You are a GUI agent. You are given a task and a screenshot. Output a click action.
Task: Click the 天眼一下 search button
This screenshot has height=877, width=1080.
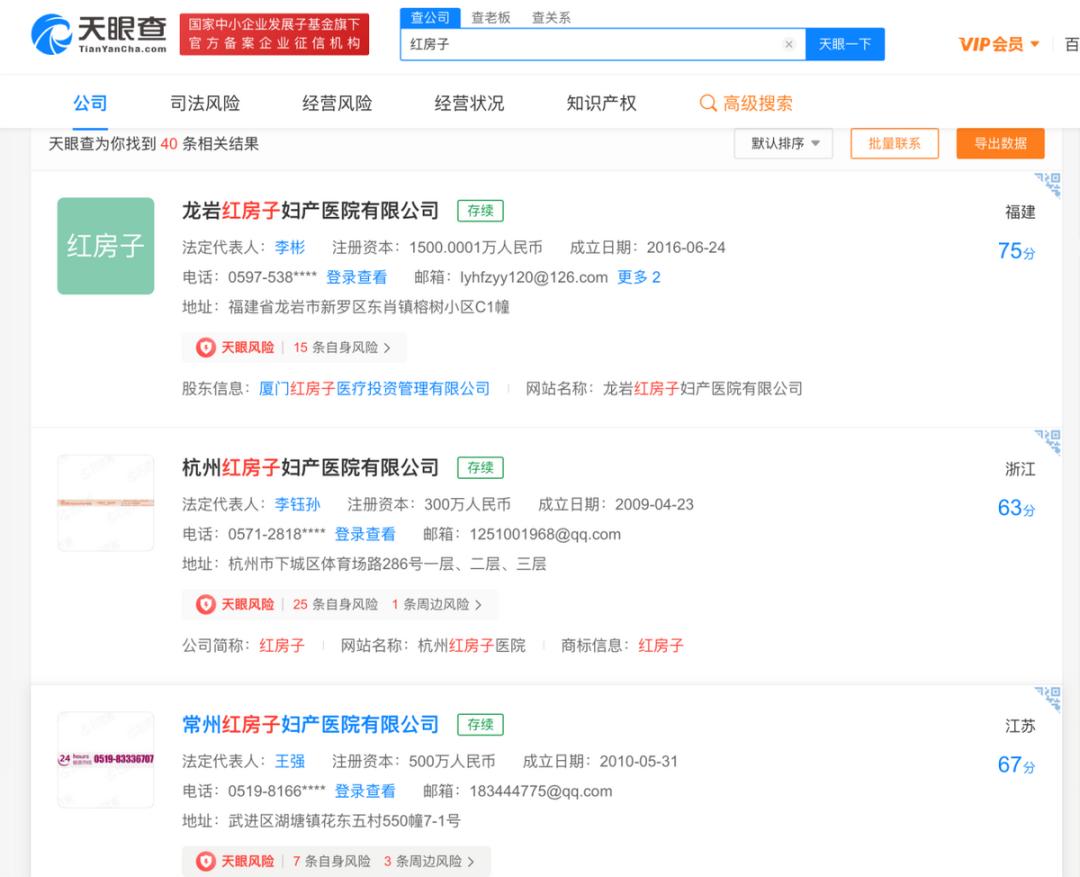845,44
